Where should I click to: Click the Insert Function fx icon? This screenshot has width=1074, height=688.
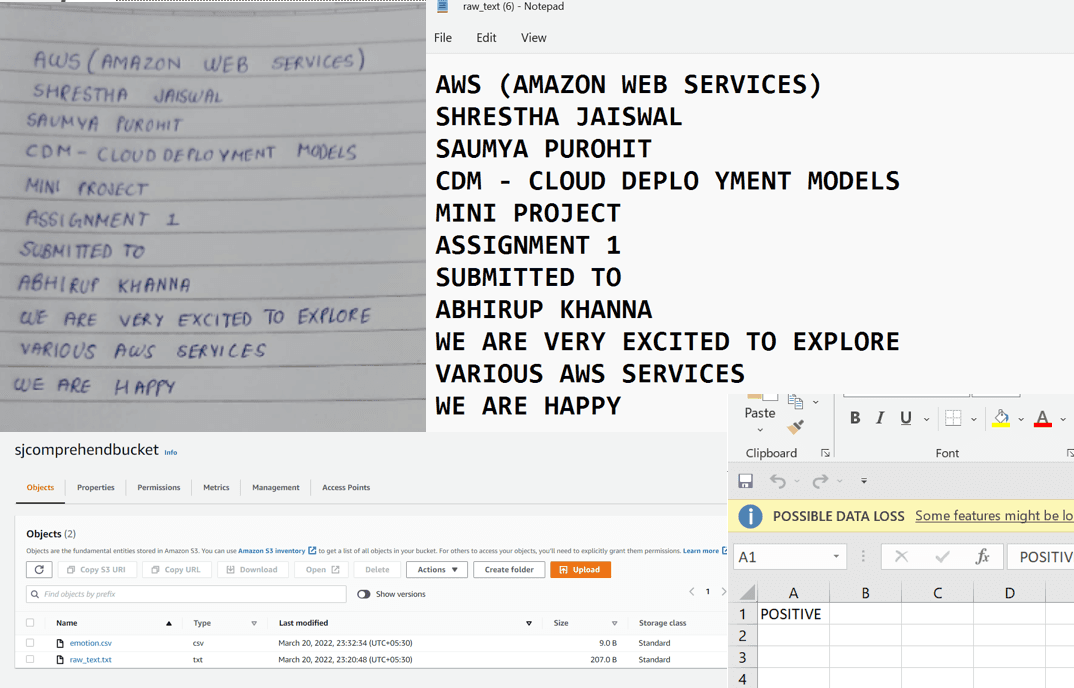[x=984, y=556]
